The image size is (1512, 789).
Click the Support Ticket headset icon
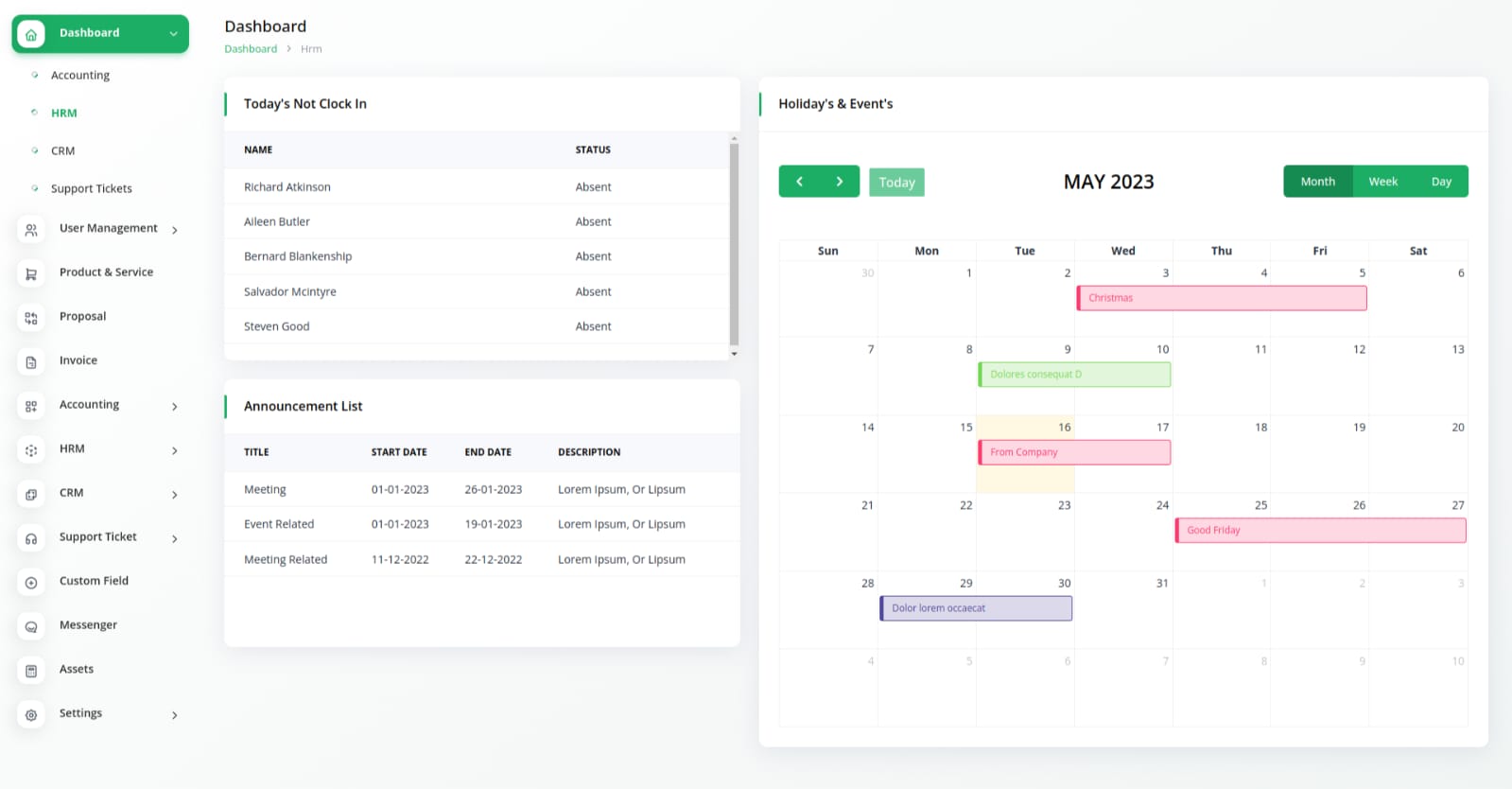point(31,538)
